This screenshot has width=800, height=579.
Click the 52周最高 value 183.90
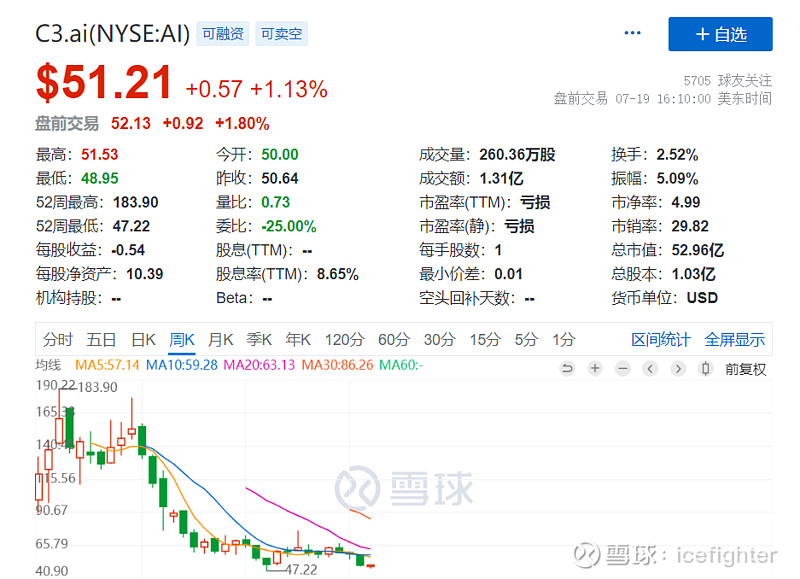coord(136,203)
